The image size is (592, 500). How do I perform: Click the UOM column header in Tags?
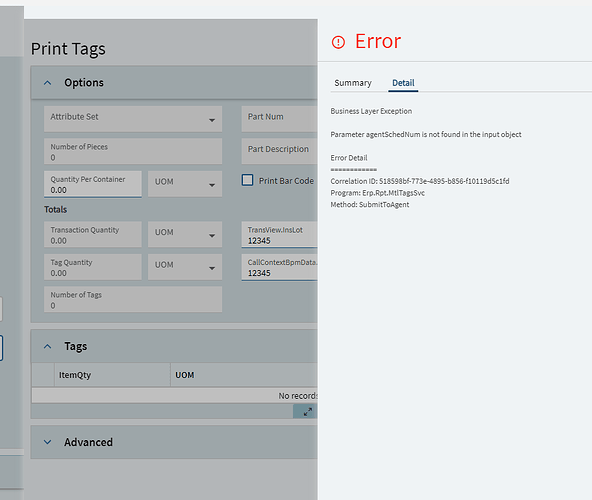coord(244,375)
